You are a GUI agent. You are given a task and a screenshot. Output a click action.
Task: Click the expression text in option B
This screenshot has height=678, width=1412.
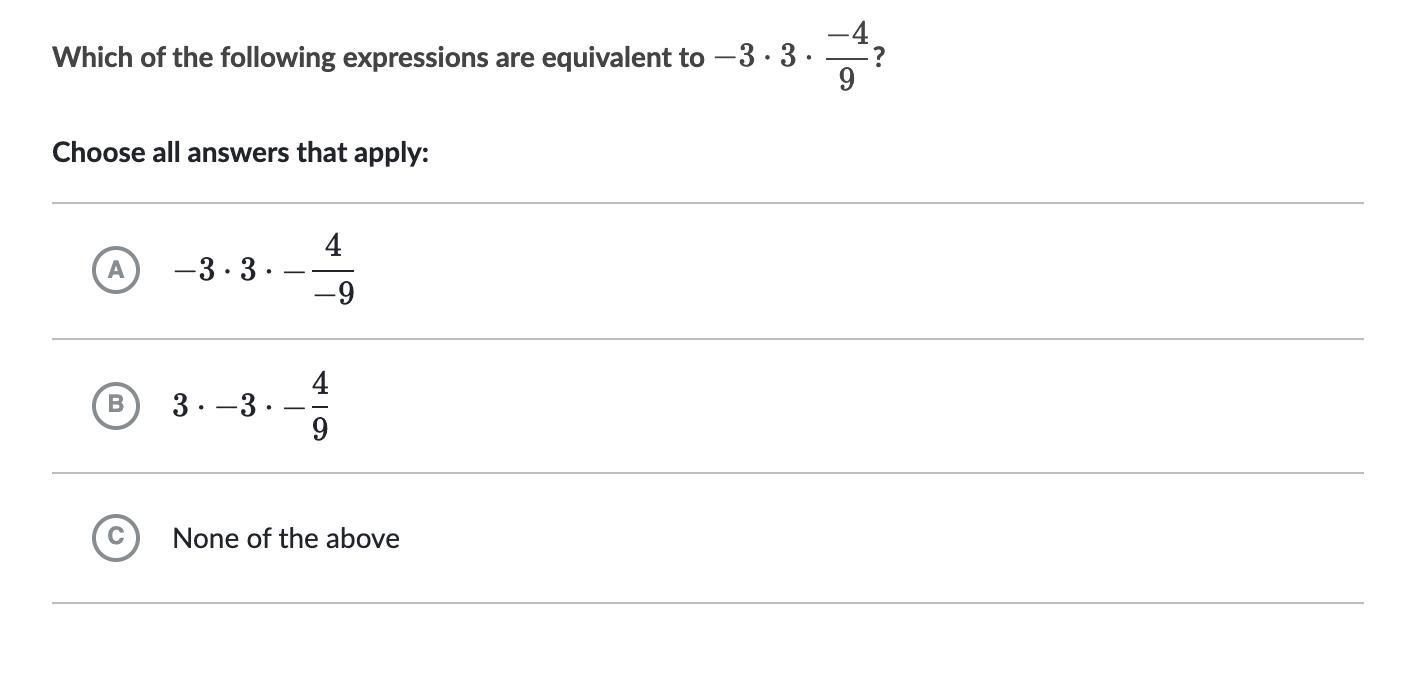251,405
